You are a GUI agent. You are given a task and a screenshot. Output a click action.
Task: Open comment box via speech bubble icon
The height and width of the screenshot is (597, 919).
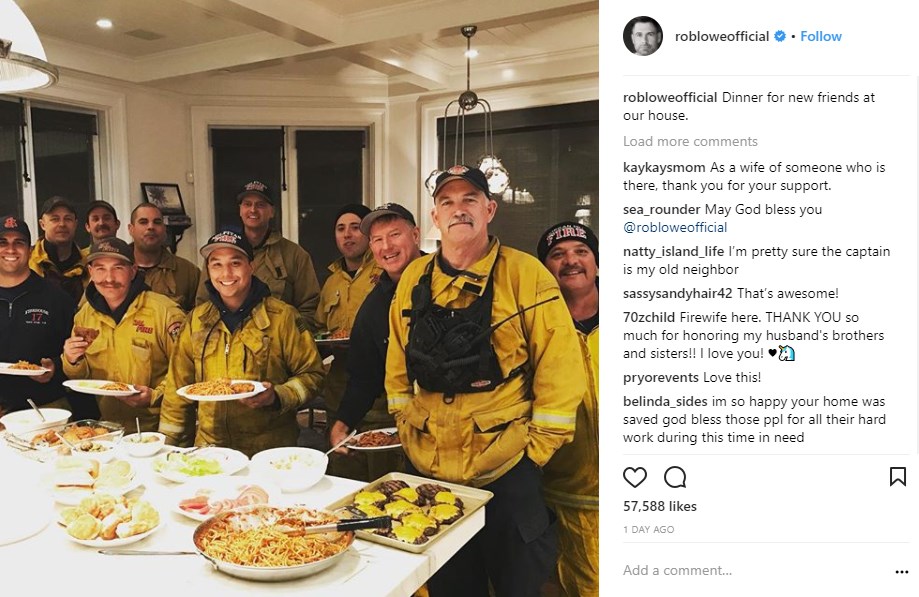[x=675, y=477]
